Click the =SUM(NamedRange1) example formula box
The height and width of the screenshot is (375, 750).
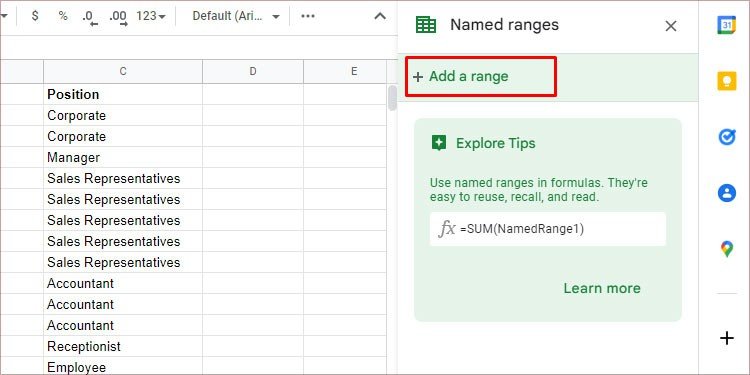click(x=548, y=229)
